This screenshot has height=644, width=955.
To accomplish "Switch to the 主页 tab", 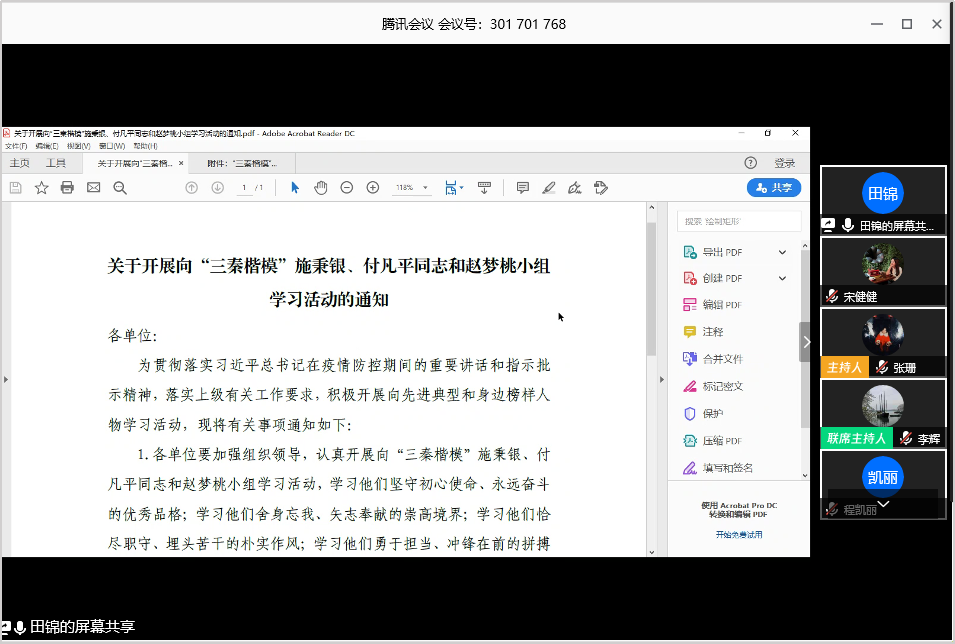I will (19, 163).
